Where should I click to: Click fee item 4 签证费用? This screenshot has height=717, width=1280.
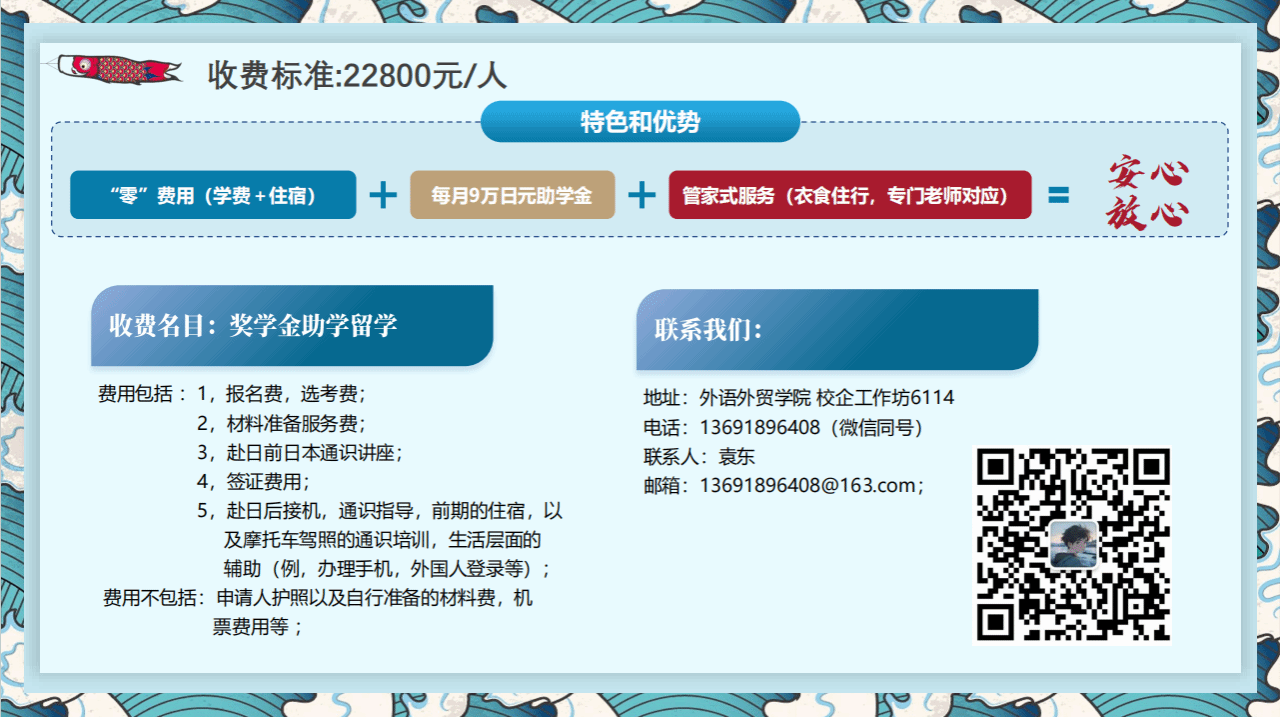253,481
